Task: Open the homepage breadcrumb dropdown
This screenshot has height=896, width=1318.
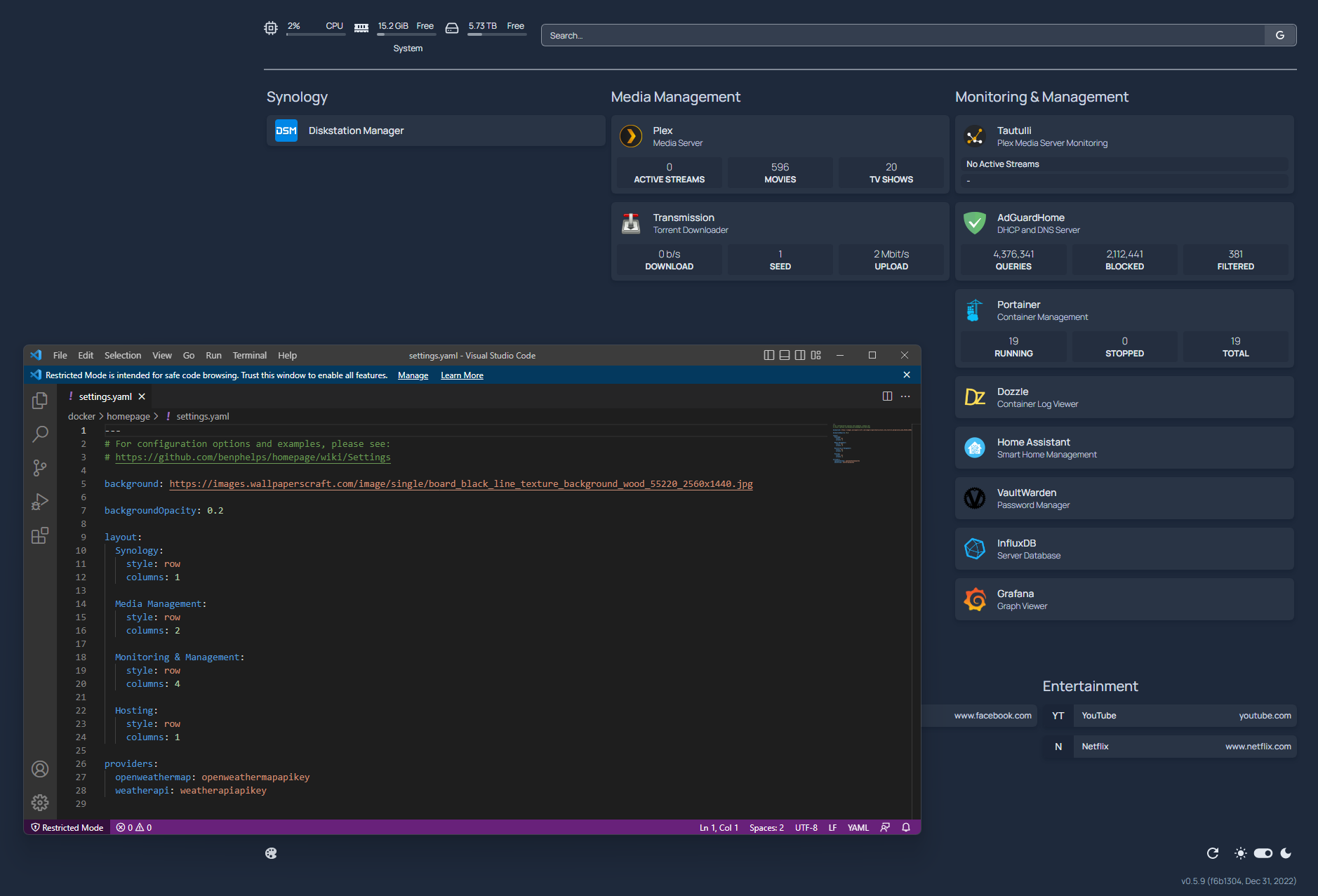Action: [128, 415]
